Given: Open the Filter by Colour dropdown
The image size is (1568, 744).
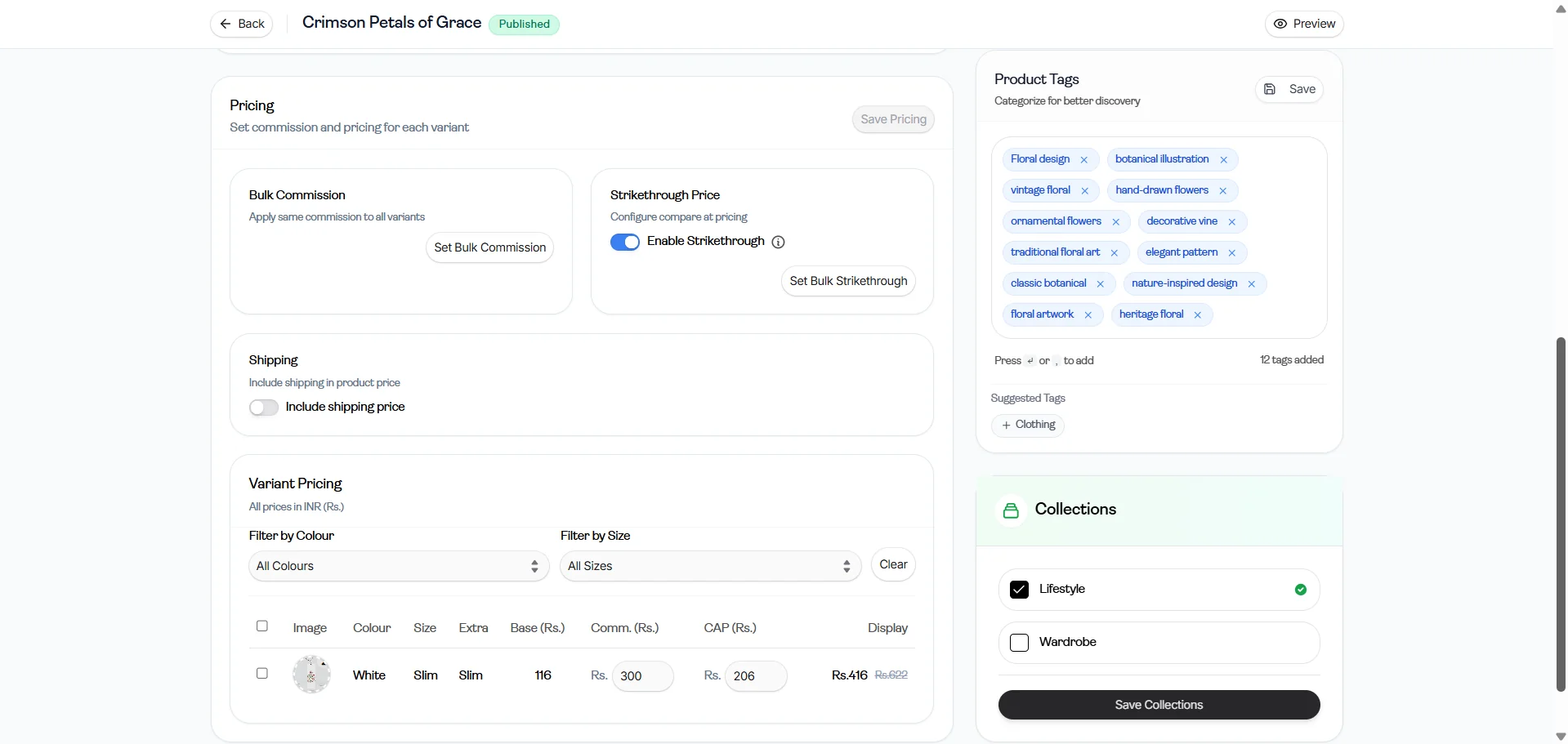Looking at the screenshot, I should point(398,566).
